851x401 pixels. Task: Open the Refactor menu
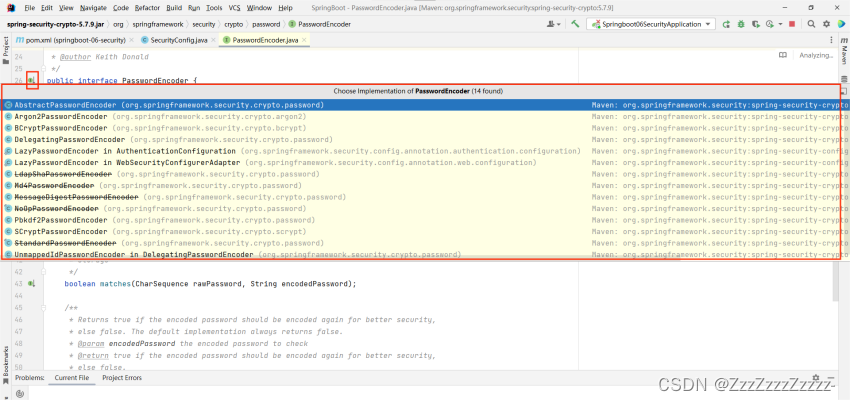[148, 8]
